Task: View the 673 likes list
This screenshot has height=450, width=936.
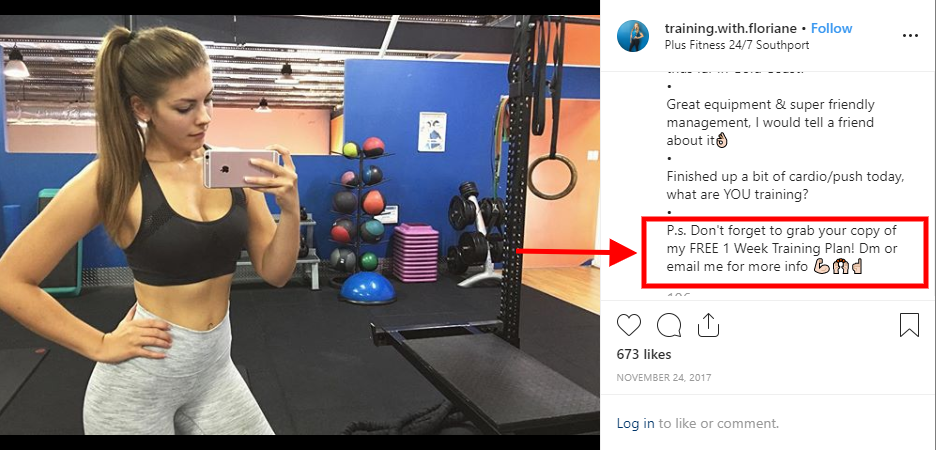Action: tap(644, 355)
